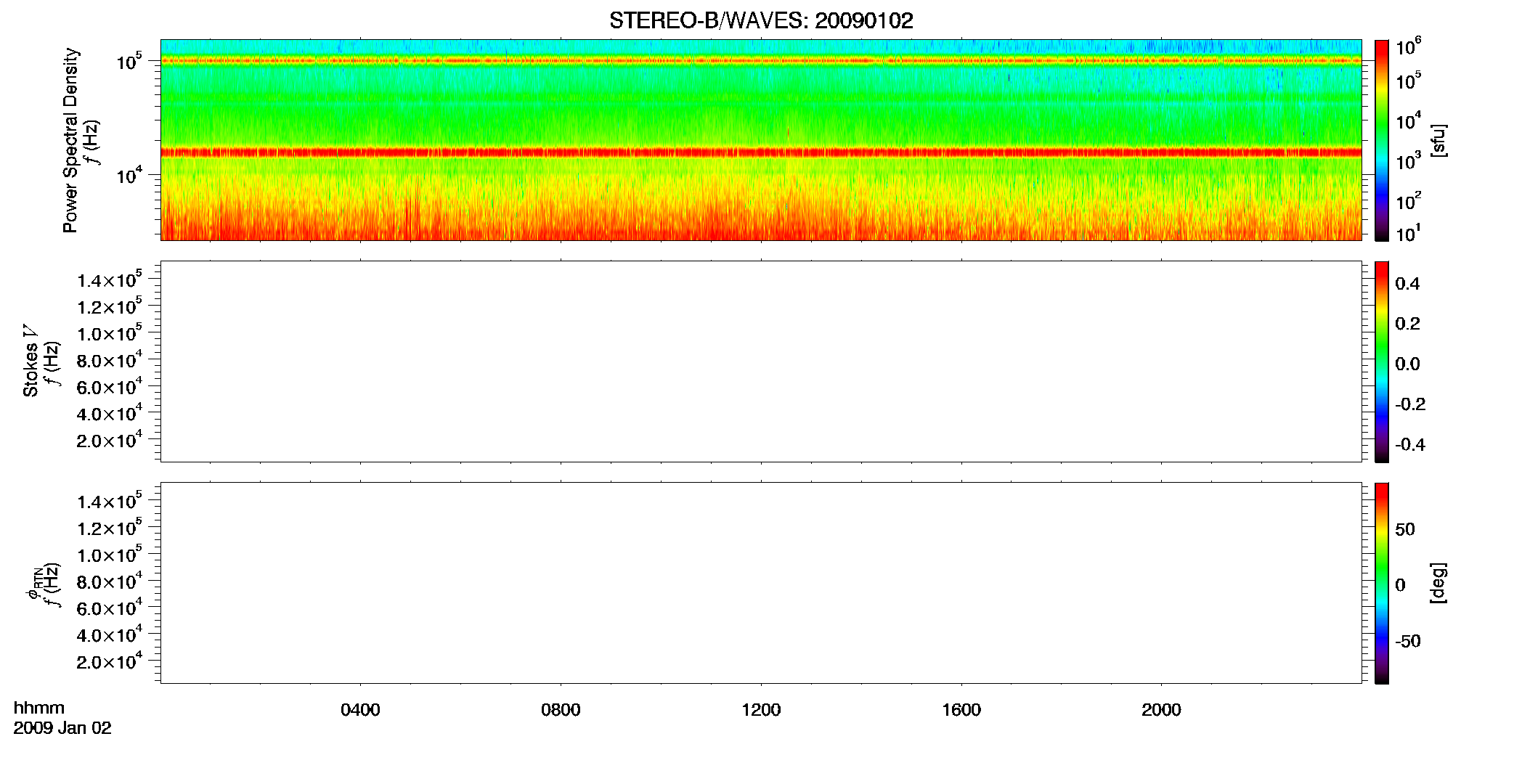
Task: Click the Stokes V axis label
Action: point(30,362)
